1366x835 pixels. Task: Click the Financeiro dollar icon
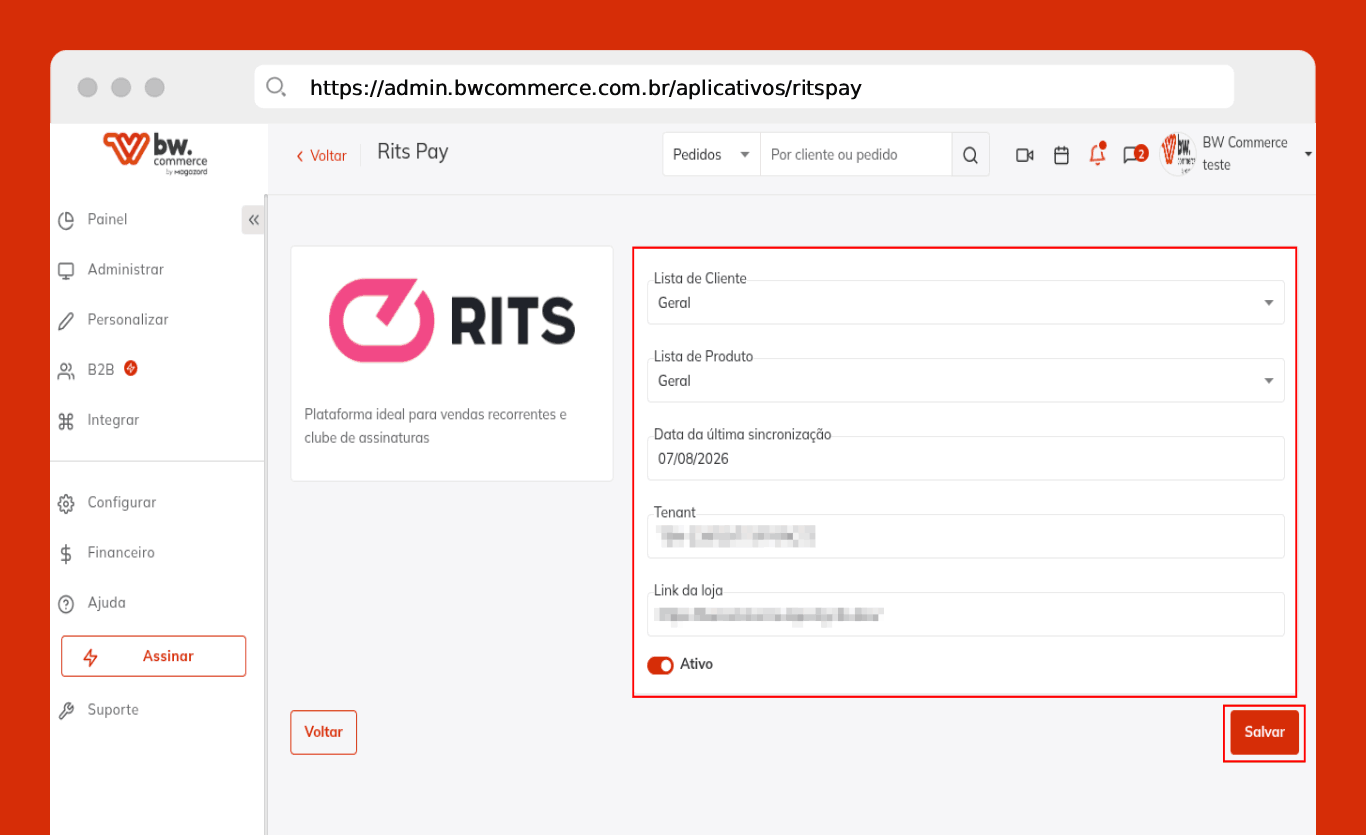coord(66,553)
